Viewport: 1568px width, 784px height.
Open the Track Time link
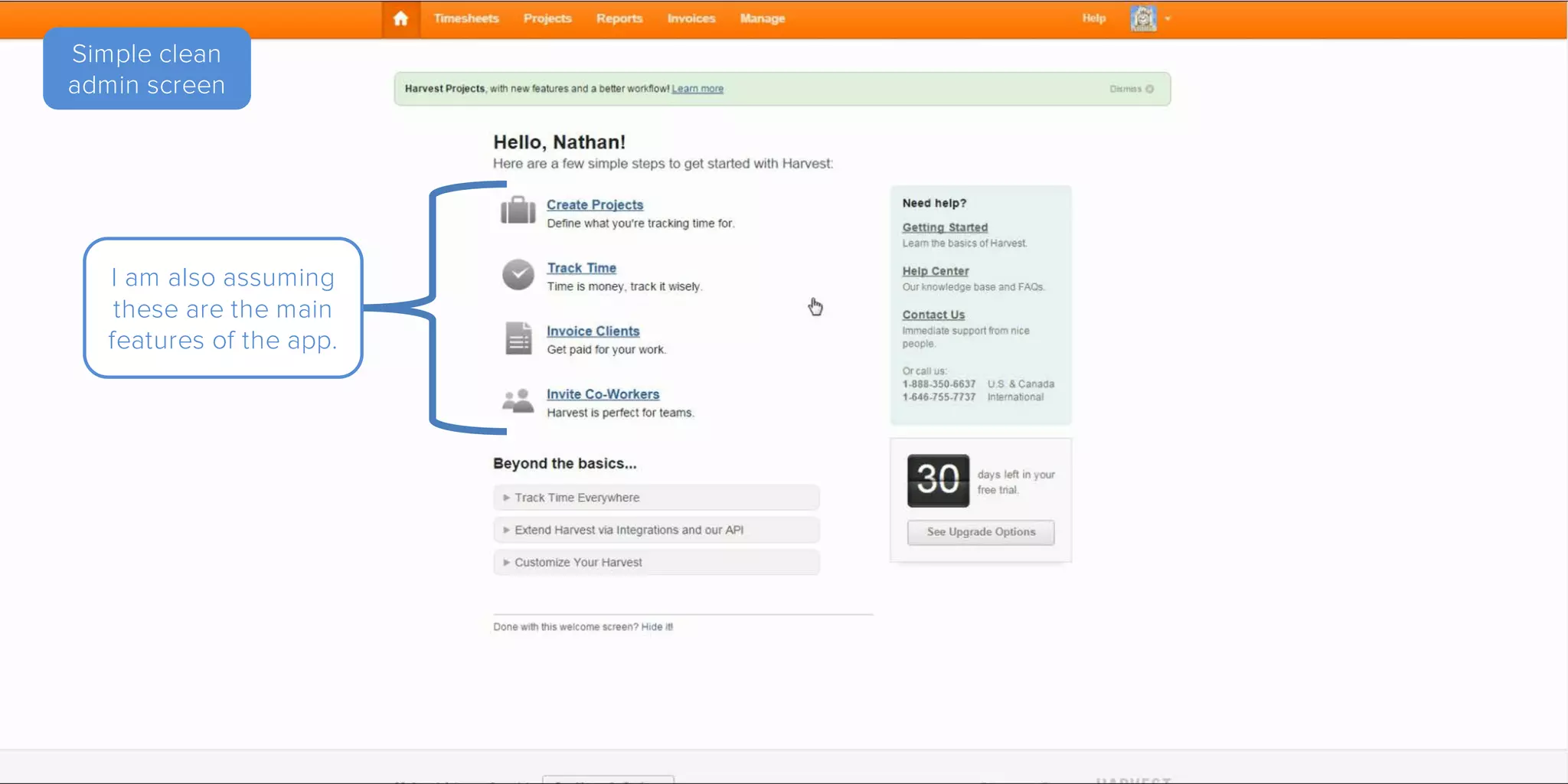tap(581, 268)
